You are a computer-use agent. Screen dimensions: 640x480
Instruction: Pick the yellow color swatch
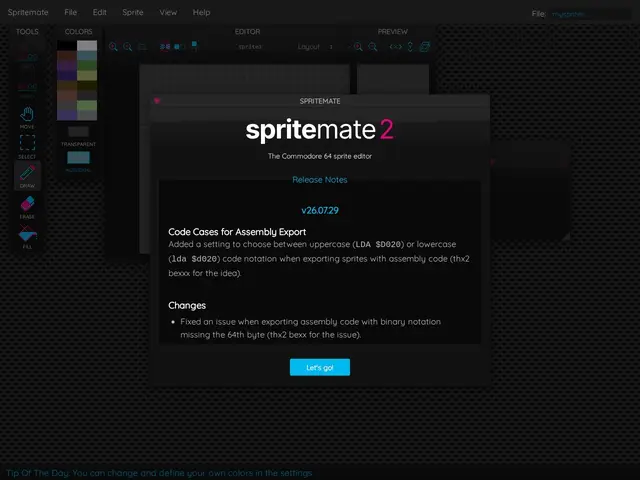point(87,75)
